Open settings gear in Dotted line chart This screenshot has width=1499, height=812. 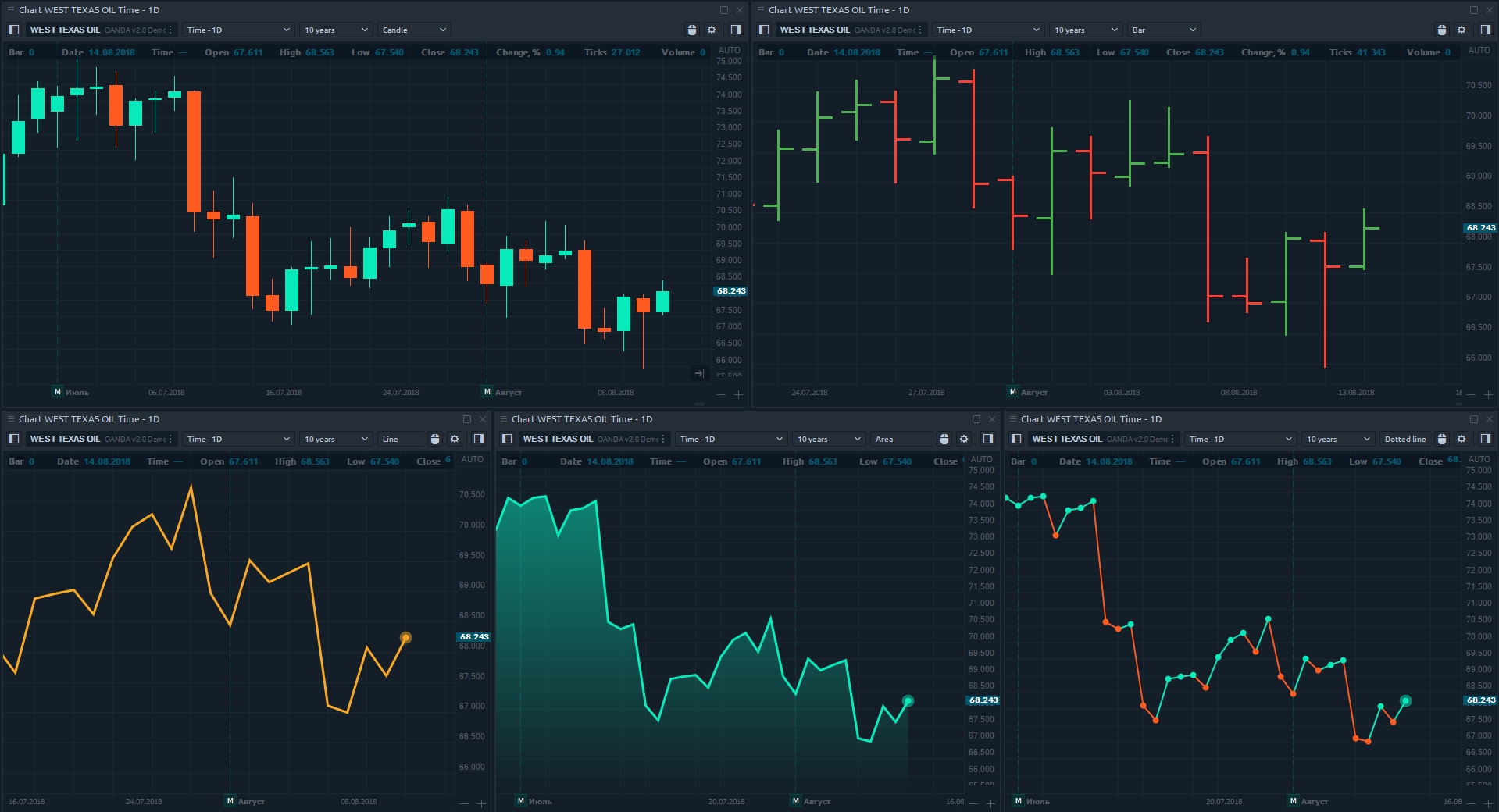point(1462,439)
